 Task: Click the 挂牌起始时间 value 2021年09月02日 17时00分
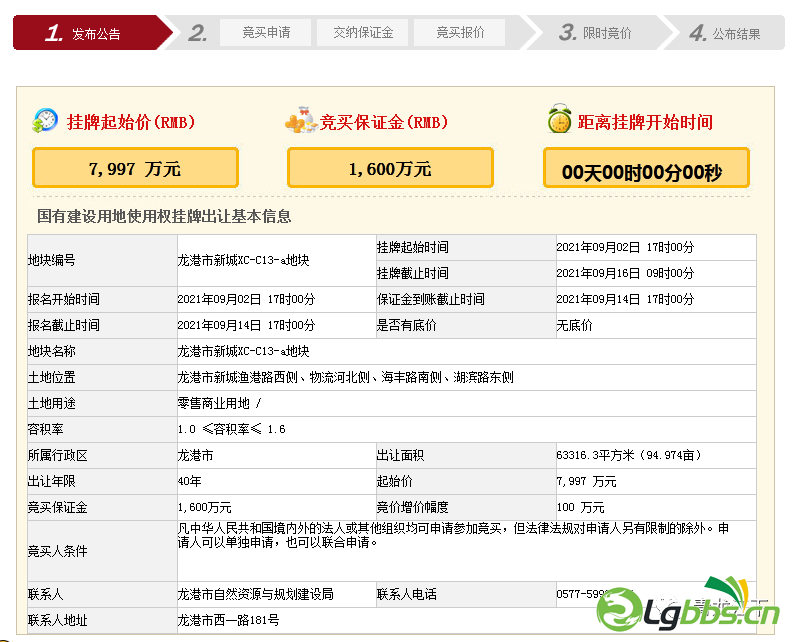(625, 247)
